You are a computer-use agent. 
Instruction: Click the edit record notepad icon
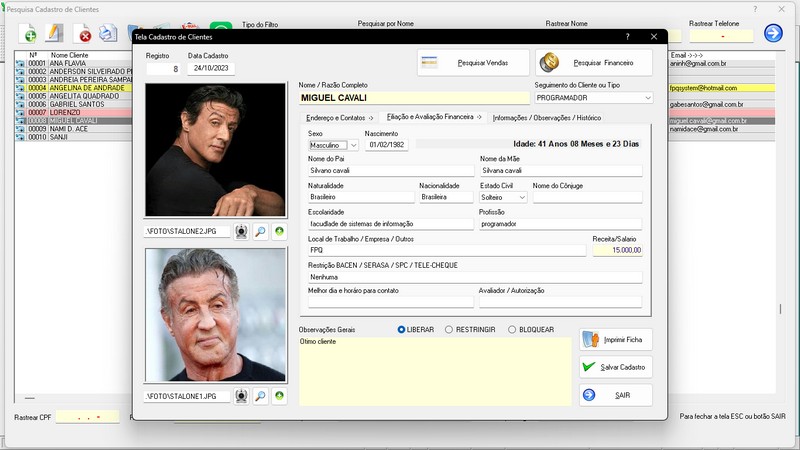point(56,35)
